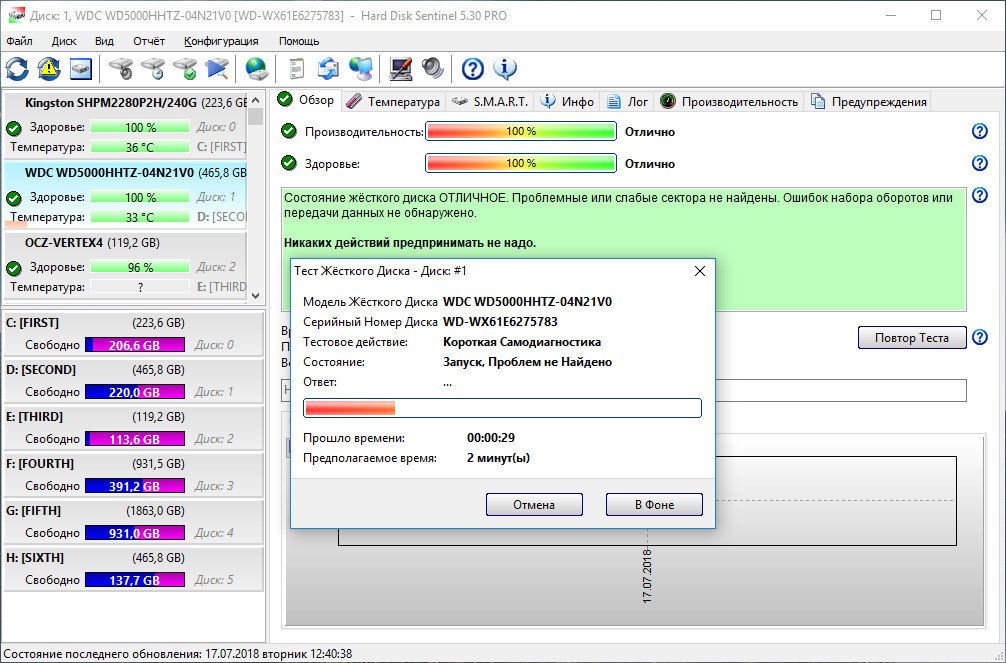This screenshot has height=663, width=1006.
Task: Click the short self-test progress bar
Action: pos(502,408)
